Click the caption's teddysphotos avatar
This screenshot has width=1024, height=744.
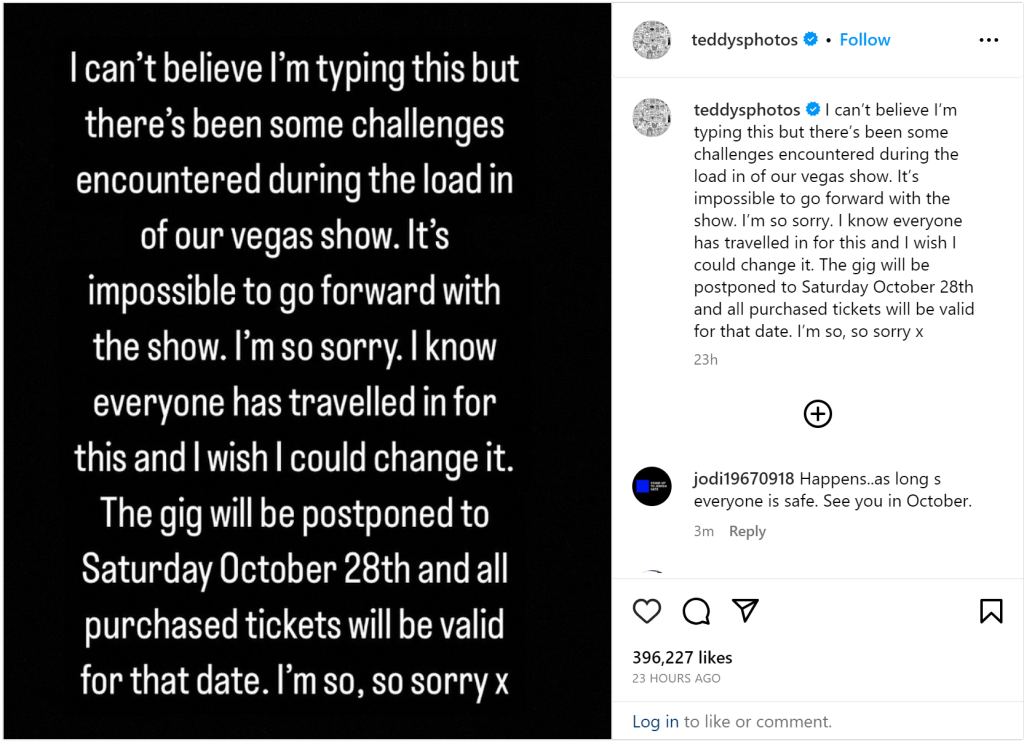pos(652,118)
